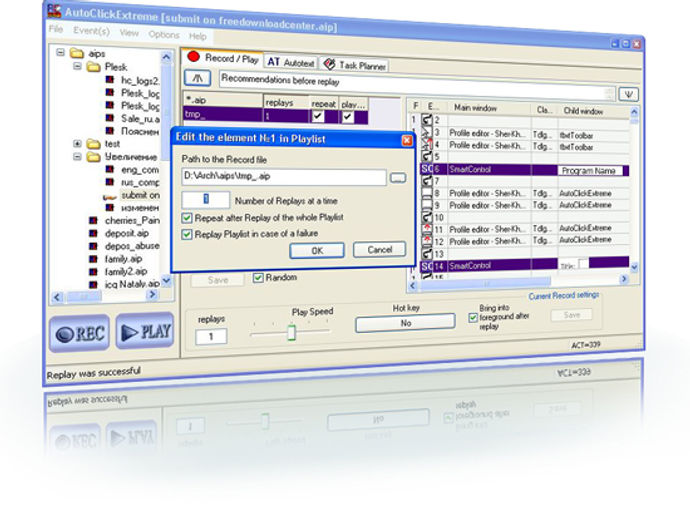
Task: Click the file icon next to family2.aip
Action: 93,271
